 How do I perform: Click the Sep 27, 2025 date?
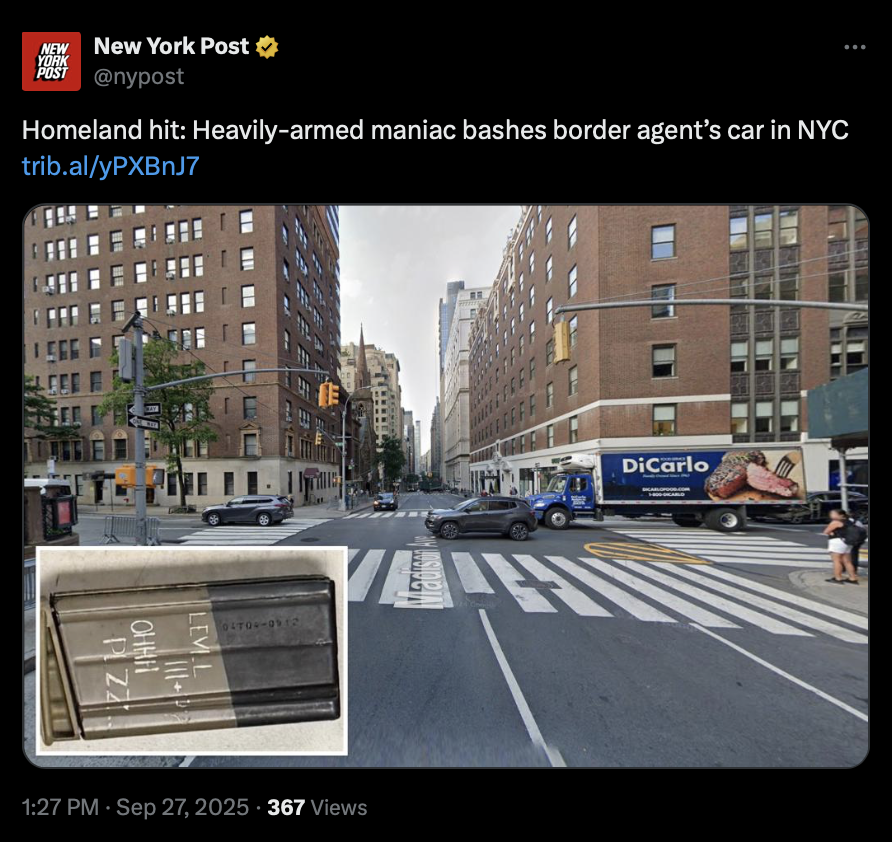183,807
